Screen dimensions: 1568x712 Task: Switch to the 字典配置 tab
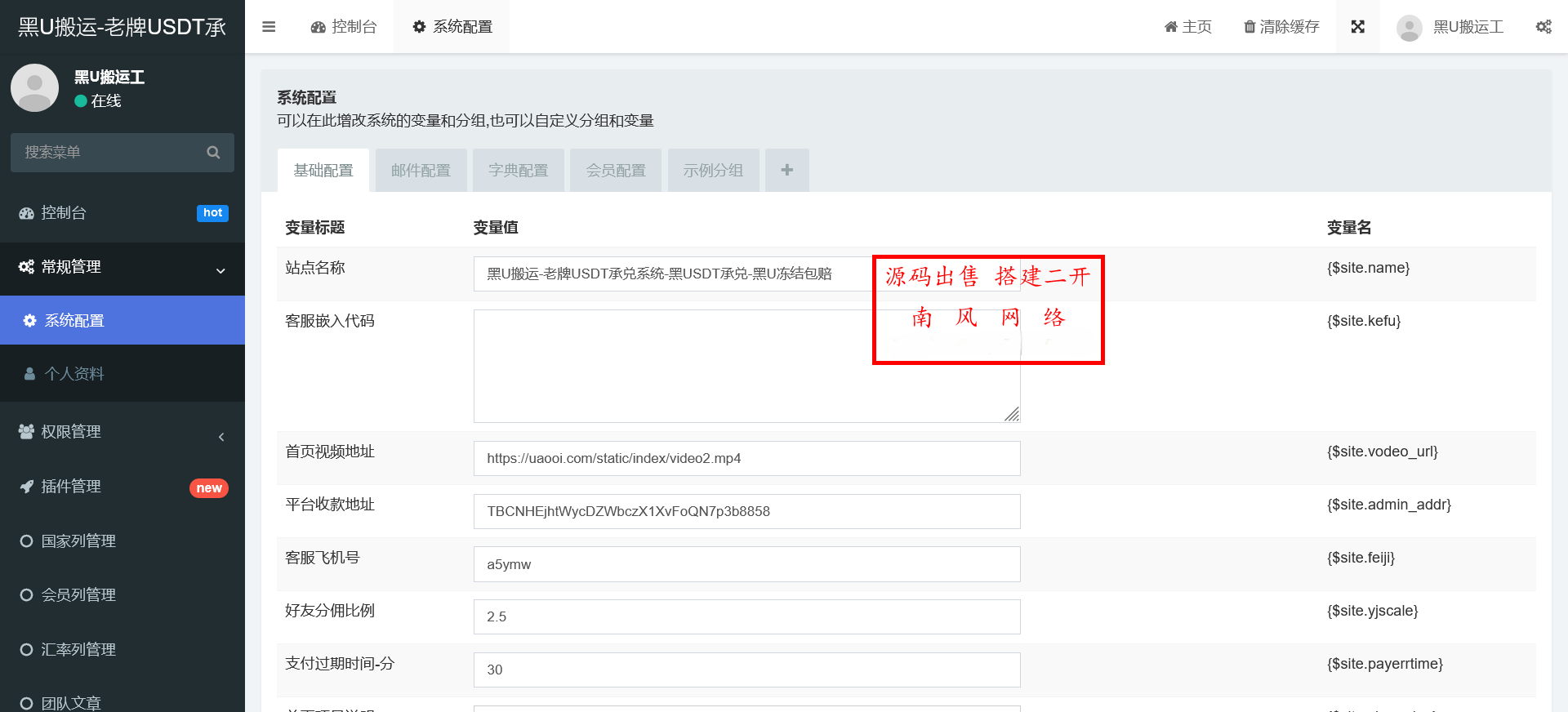[x=518, y=170]
